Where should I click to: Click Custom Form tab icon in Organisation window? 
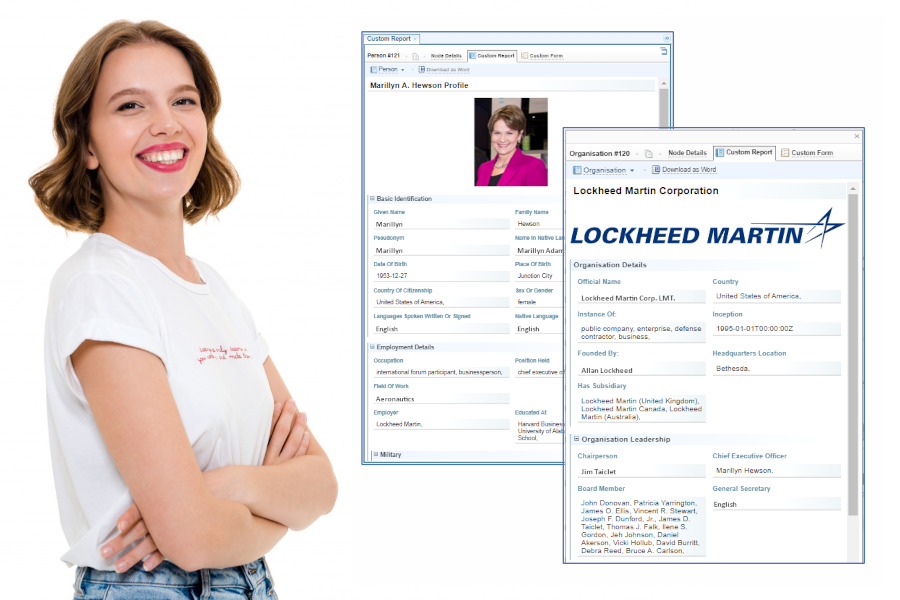[785, 153]
